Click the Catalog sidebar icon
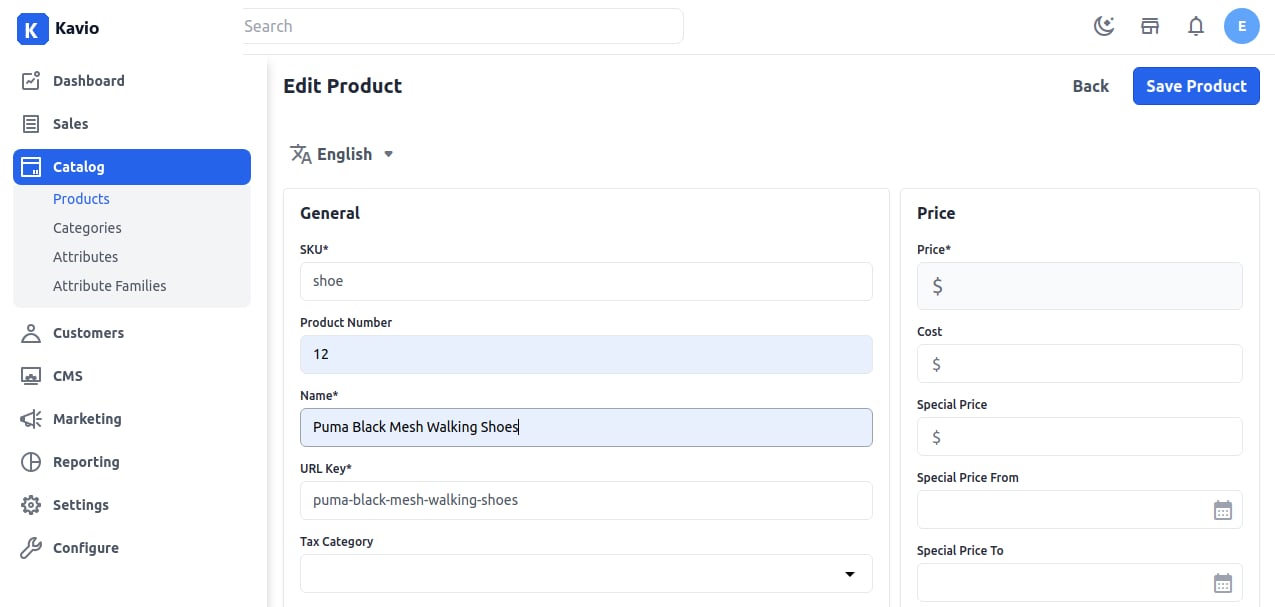This screenshot has width=1275, height=607. click(32, 167)
